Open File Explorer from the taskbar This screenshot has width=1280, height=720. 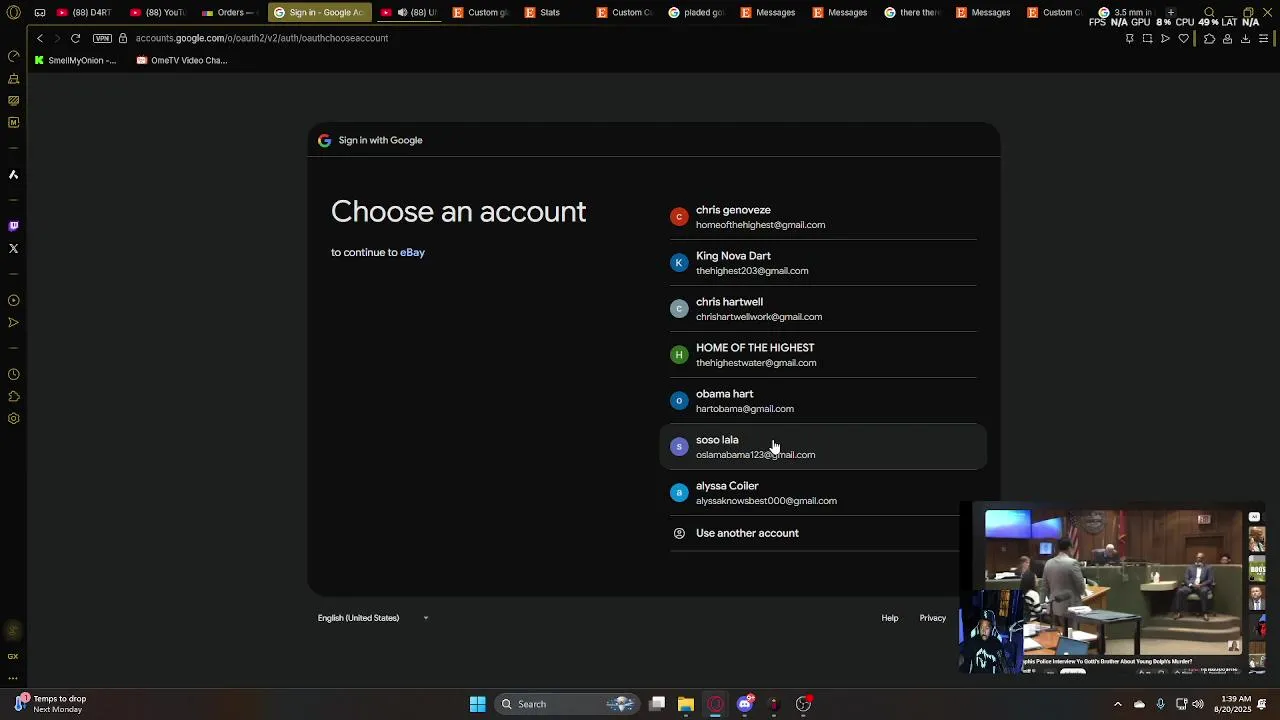point(686,704)
